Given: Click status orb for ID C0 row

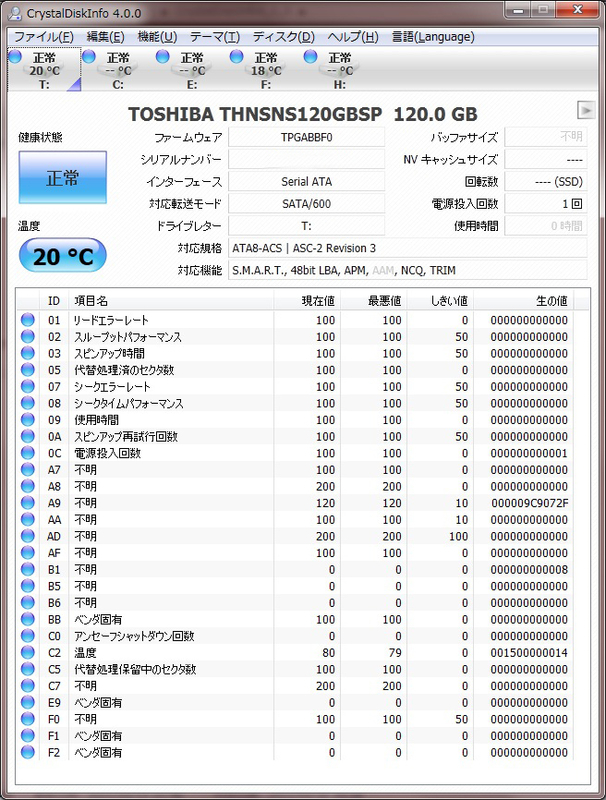Looking at the screenshot, I should point(28,636).
